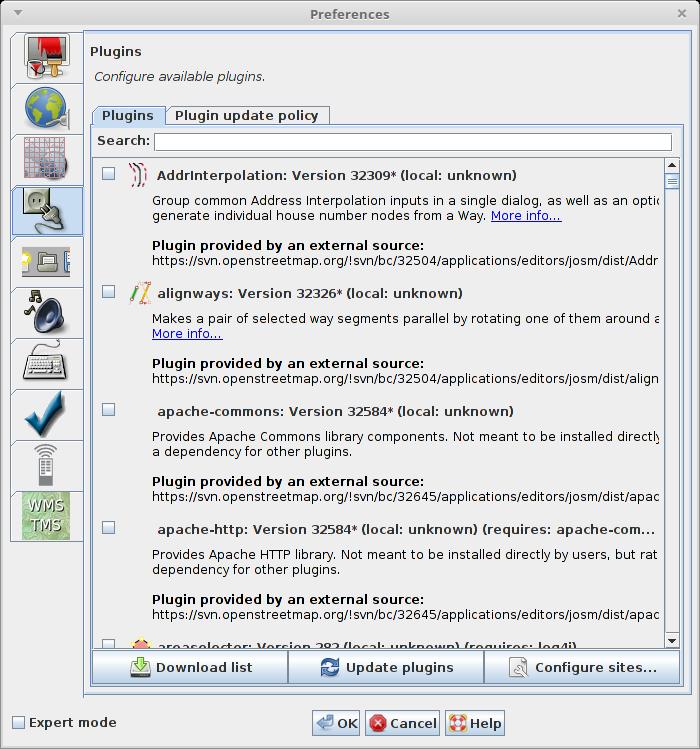The width and height of the screenshot is (700, 749).
Task: Enable the alignways plugin checkbox
Action: [109, 292]
